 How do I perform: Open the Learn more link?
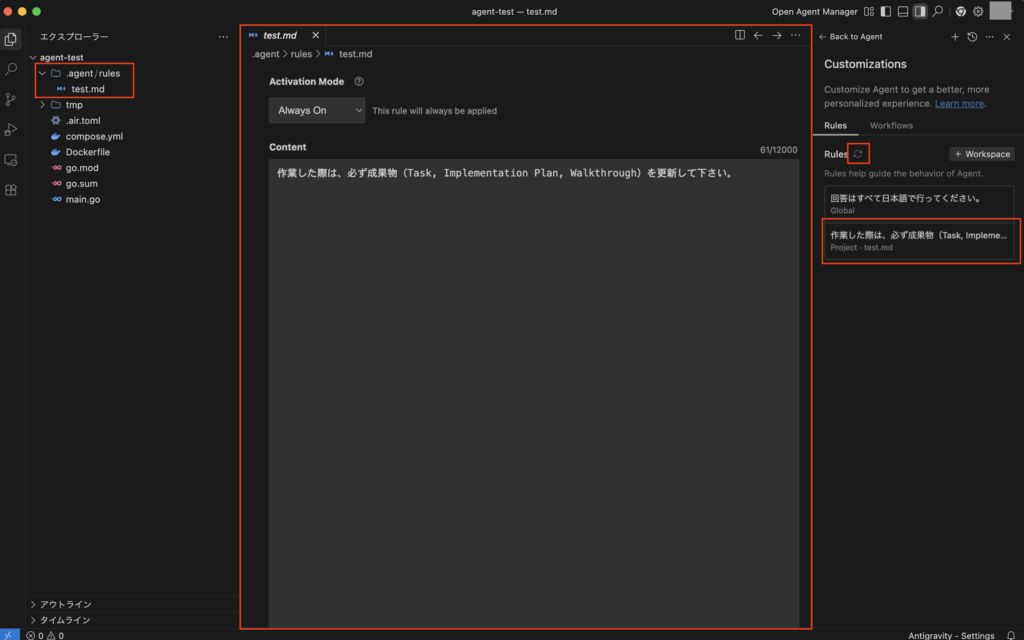pyautogui.click(x=959, y=104)
